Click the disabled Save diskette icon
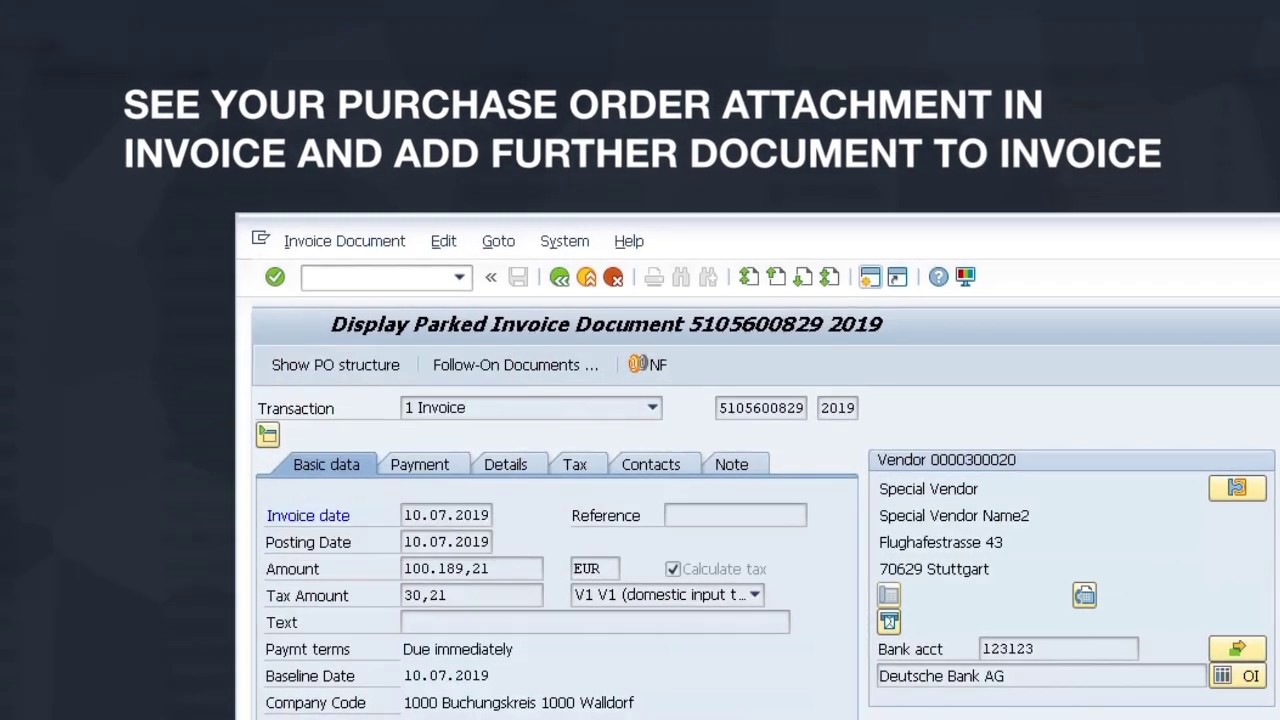Screen dimensions: 1280x720 518,277
